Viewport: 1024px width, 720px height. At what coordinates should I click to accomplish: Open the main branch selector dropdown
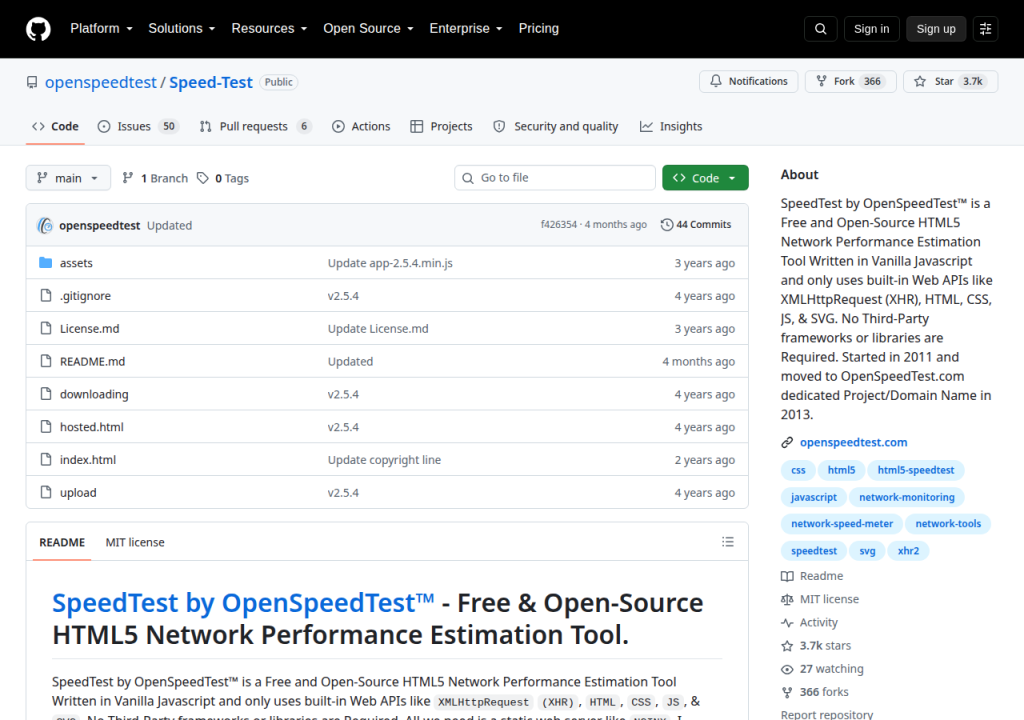(x=68, y=178)
